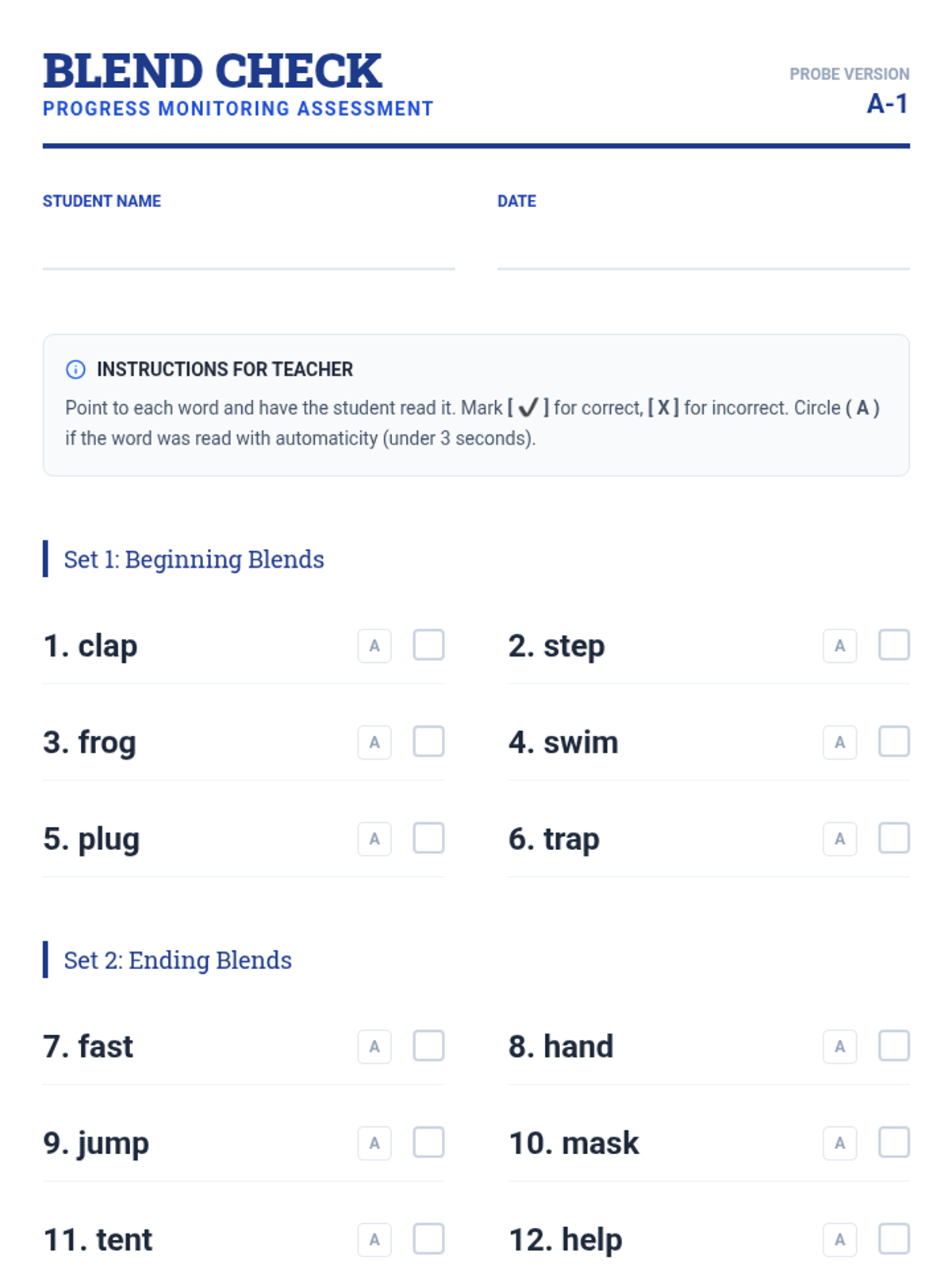Image resolution: width=952 pixels, height=1270 pixels.
Task: Toggle the A marker for trap
Action: coord(839,839)
